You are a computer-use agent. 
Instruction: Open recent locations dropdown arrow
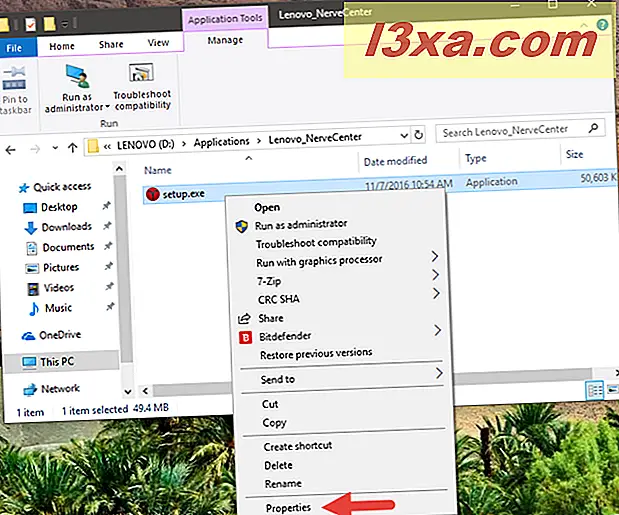point(55,148)
